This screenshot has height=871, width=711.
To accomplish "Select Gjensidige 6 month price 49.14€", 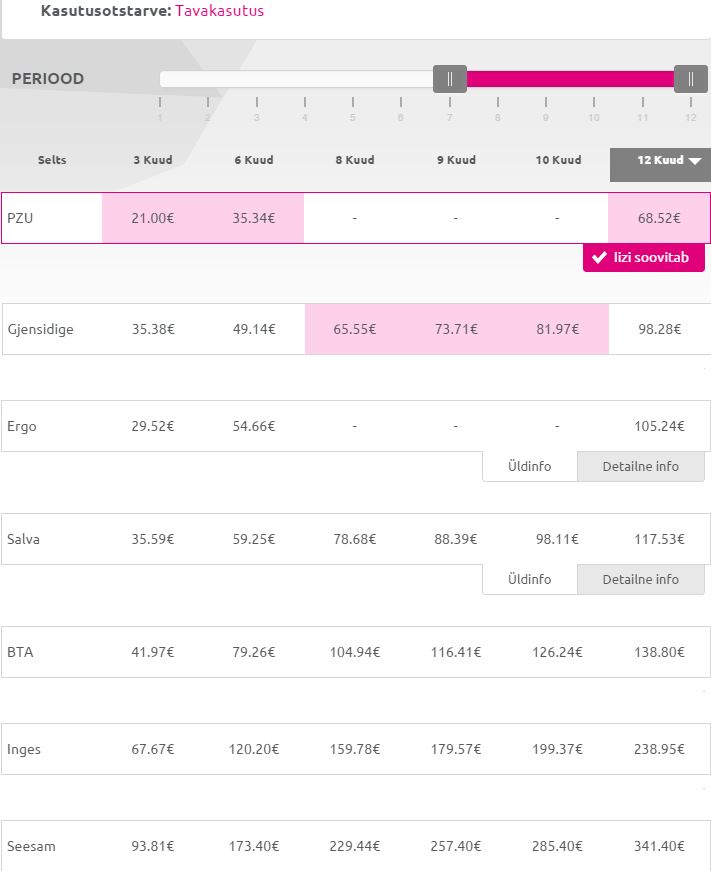I will point(254,329).
